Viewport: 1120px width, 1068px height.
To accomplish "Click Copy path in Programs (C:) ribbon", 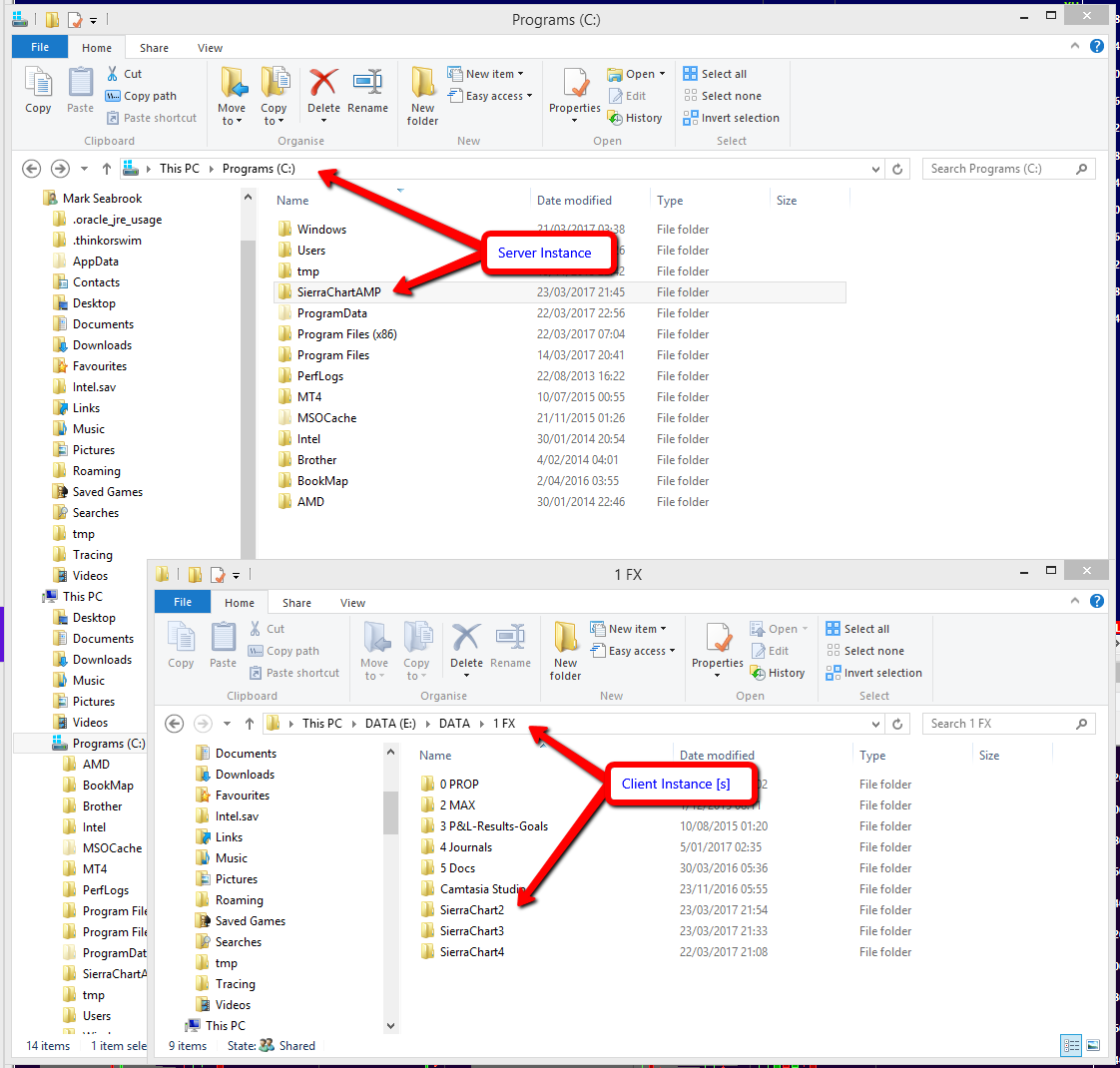I will pos(142,96).
